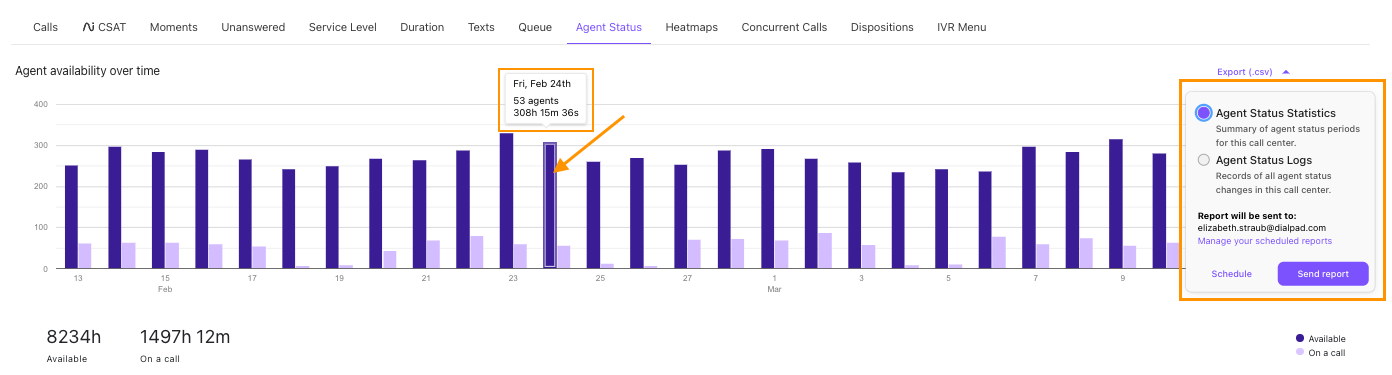Viewport: 1392px width, 375px height.
Task: Go to the Dispositions tab
Action: (882, 27)
